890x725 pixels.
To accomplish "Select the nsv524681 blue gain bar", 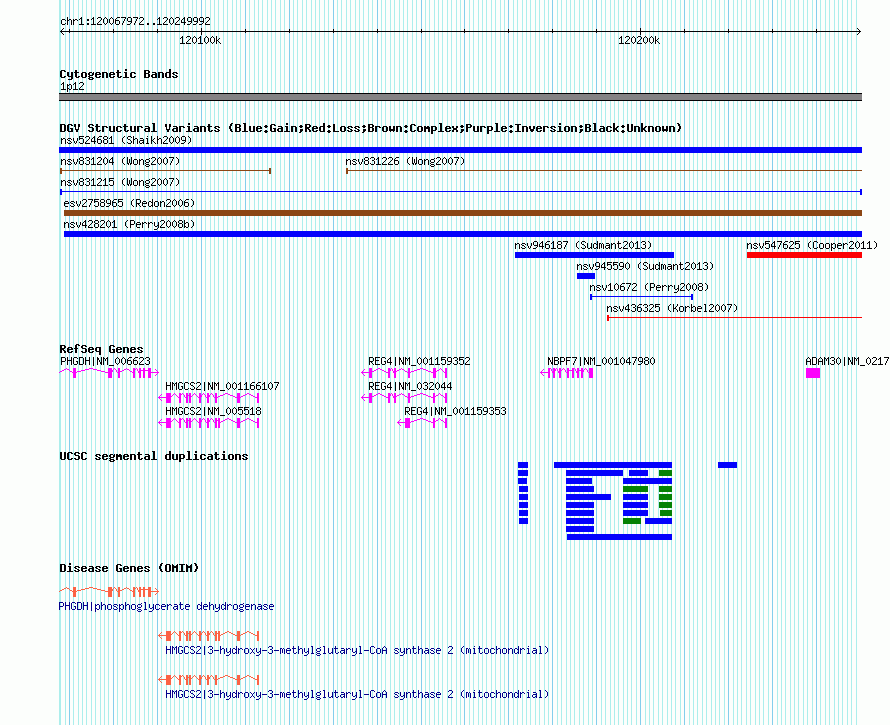I will (460, 150).
